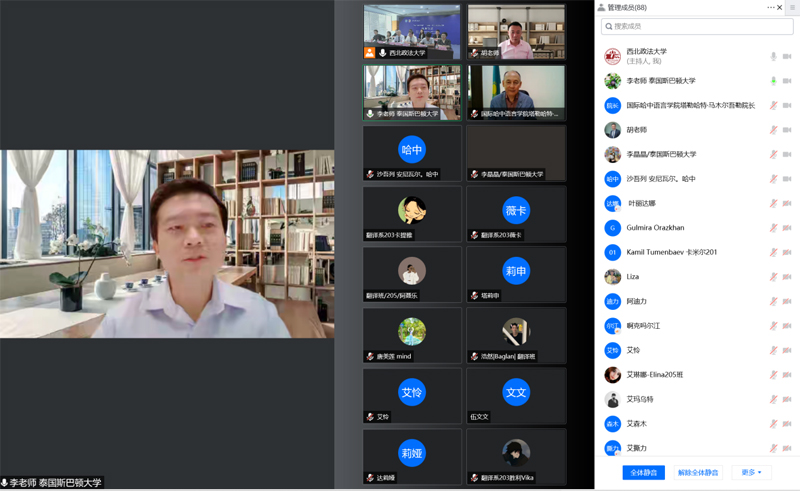
Task: Click the 管理成员 person icon in panel header
Action: pos(601,7)
